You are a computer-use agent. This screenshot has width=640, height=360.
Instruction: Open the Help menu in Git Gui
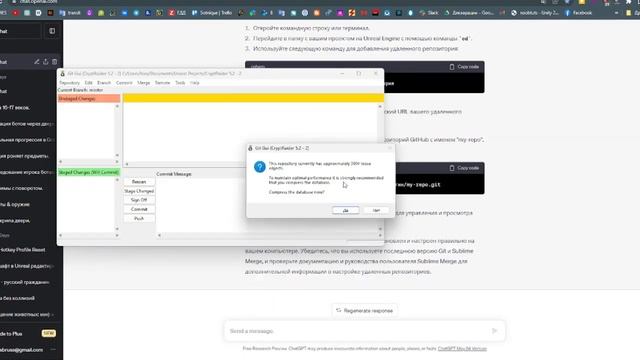(x=195, y=83)
